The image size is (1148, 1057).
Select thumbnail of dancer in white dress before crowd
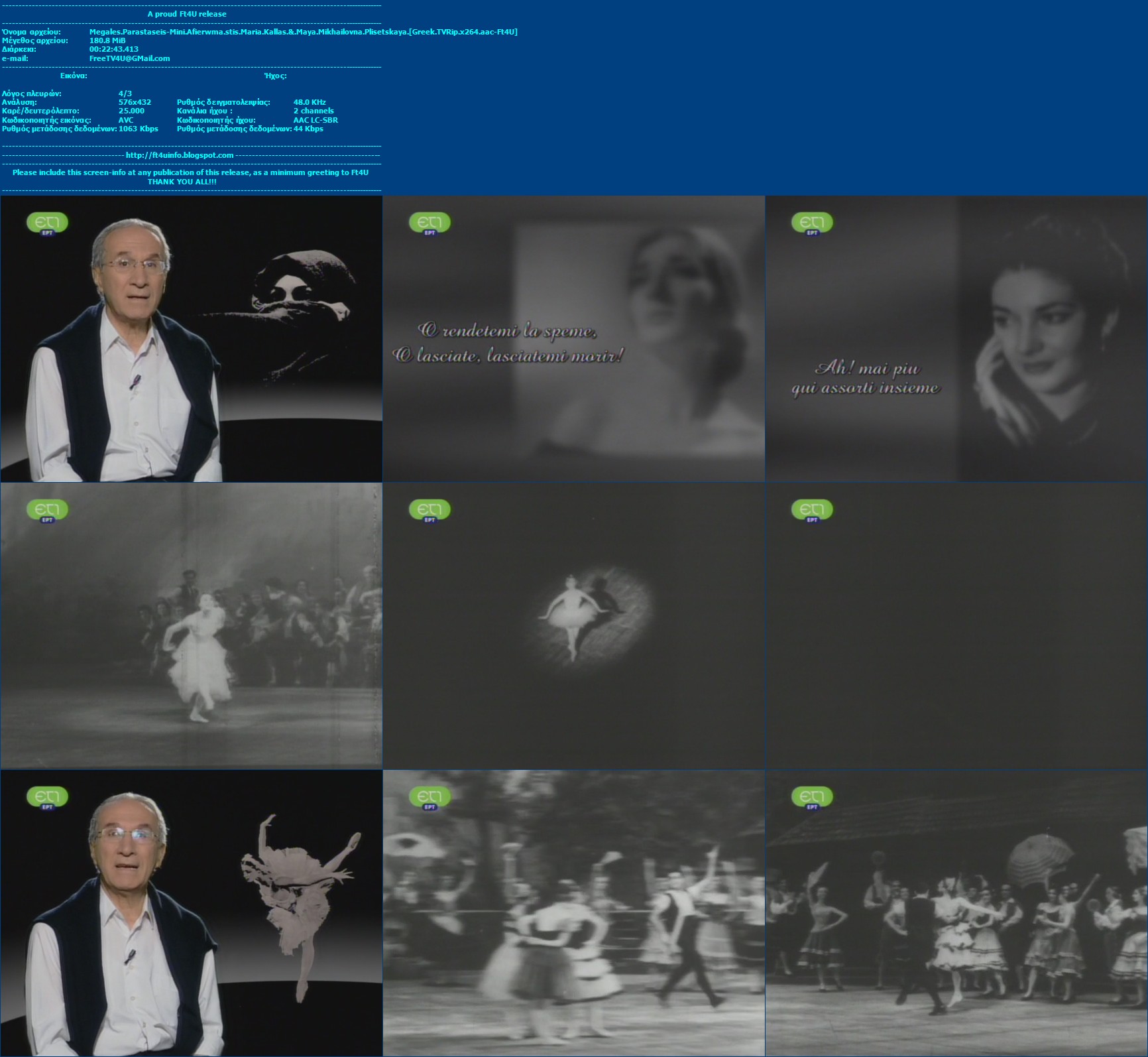(192, 626)
